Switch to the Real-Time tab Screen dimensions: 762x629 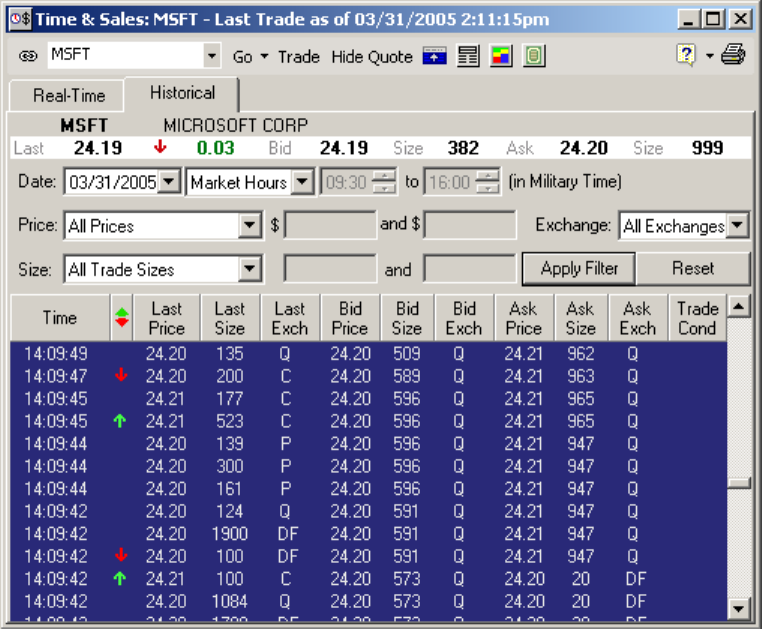click(x=67, y=95)
